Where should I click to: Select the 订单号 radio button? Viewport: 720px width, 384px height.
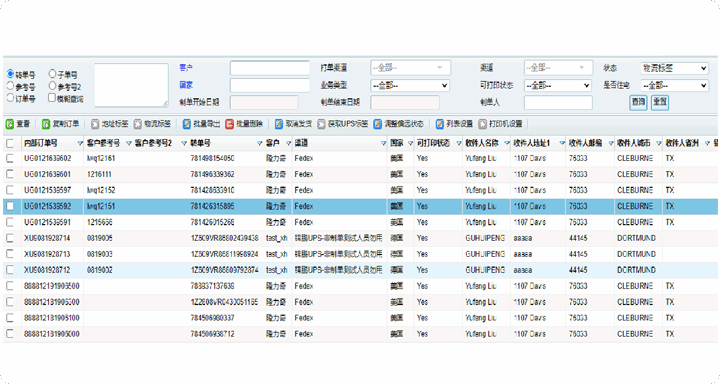coord(10,98)
